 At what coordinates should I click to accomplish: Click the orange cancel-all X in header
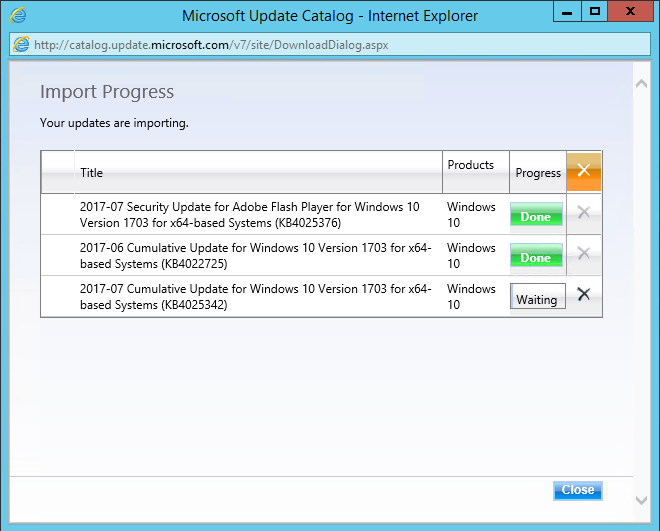584,171
